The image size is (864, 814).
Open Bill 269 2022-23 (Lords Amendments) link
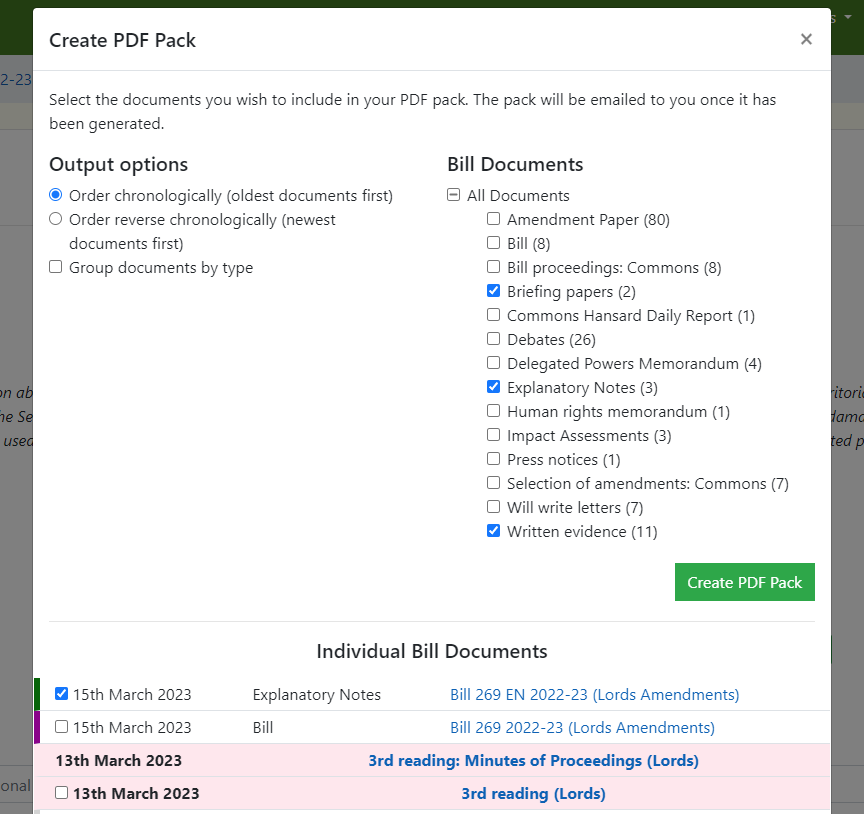click(582, 728)
